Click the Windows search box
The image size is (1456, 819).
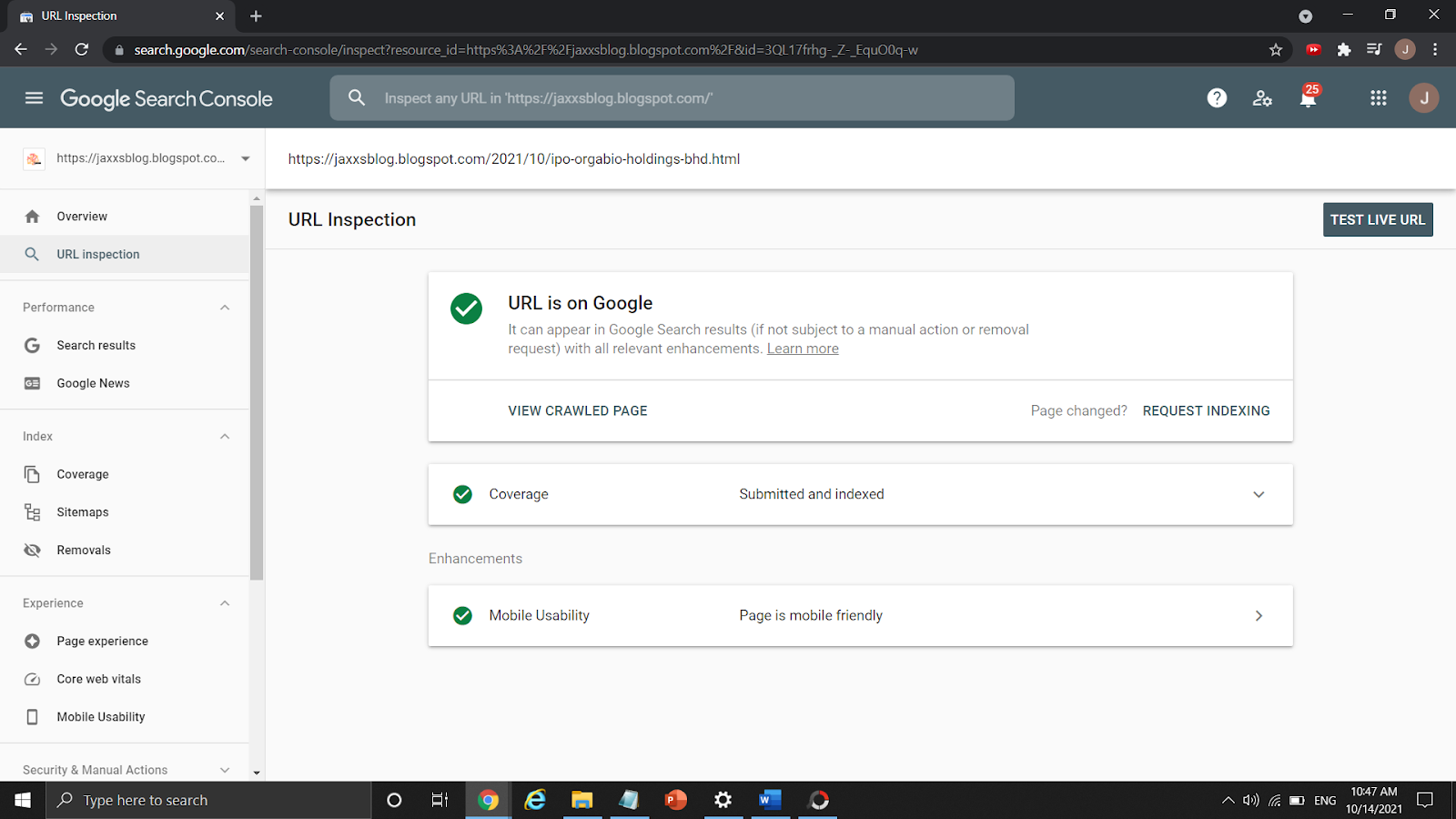click(x=208, y=800)
